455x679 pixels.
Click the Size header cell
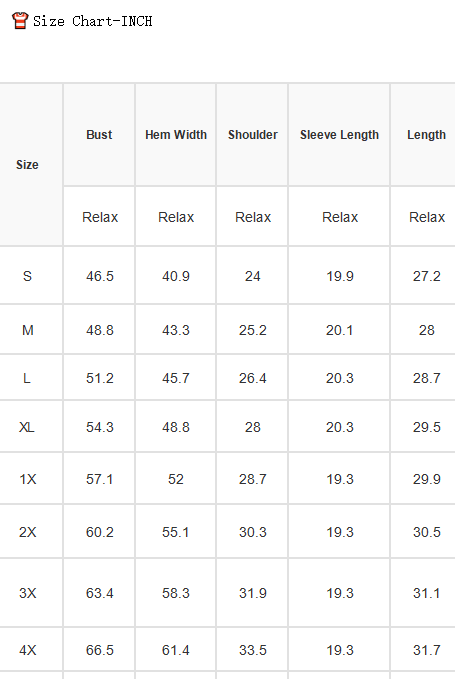click(x=27, y=165)
